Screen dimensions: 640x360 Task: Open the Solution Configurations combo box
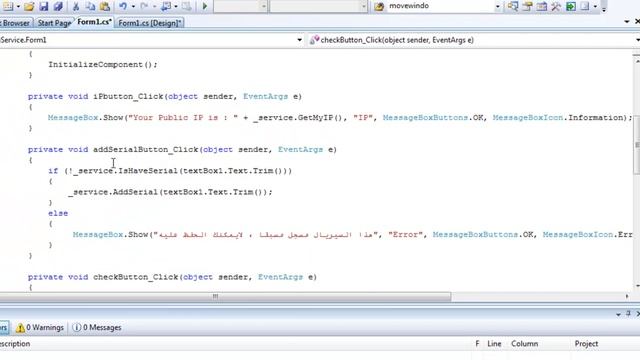(240, 6)
